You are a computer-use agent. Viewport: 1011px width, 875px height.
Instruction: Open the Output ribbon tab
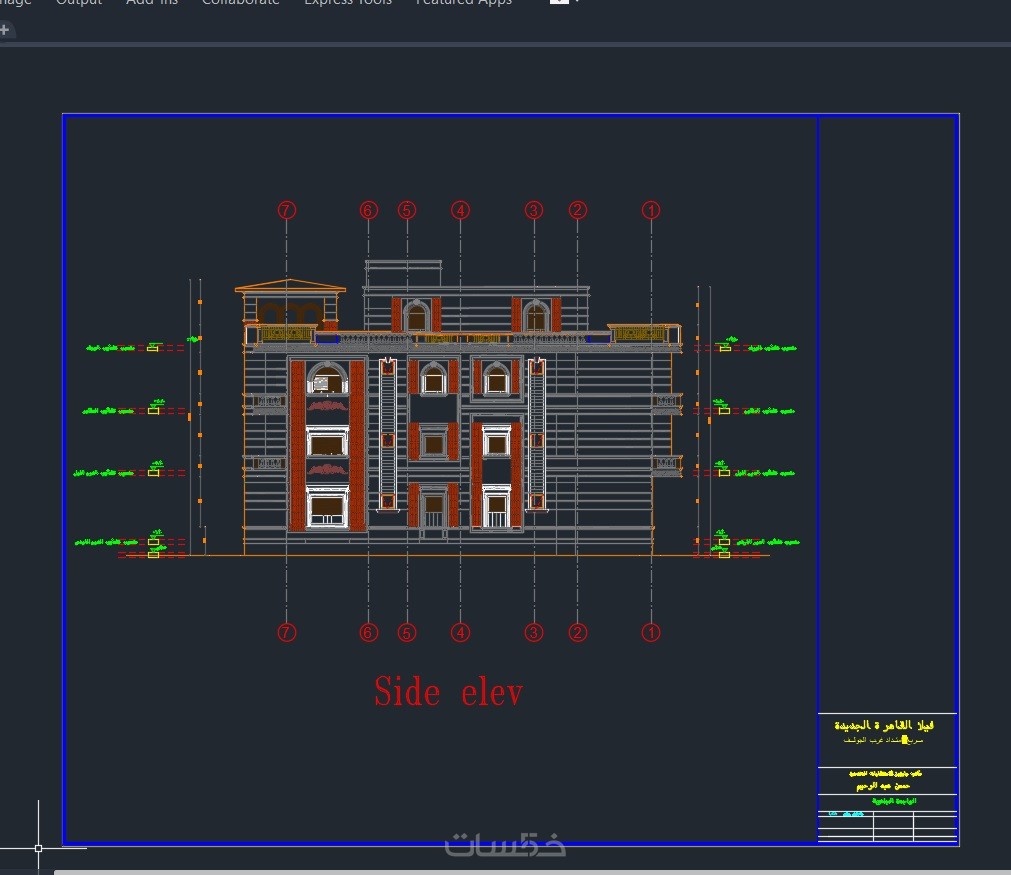tap(79, 3)
